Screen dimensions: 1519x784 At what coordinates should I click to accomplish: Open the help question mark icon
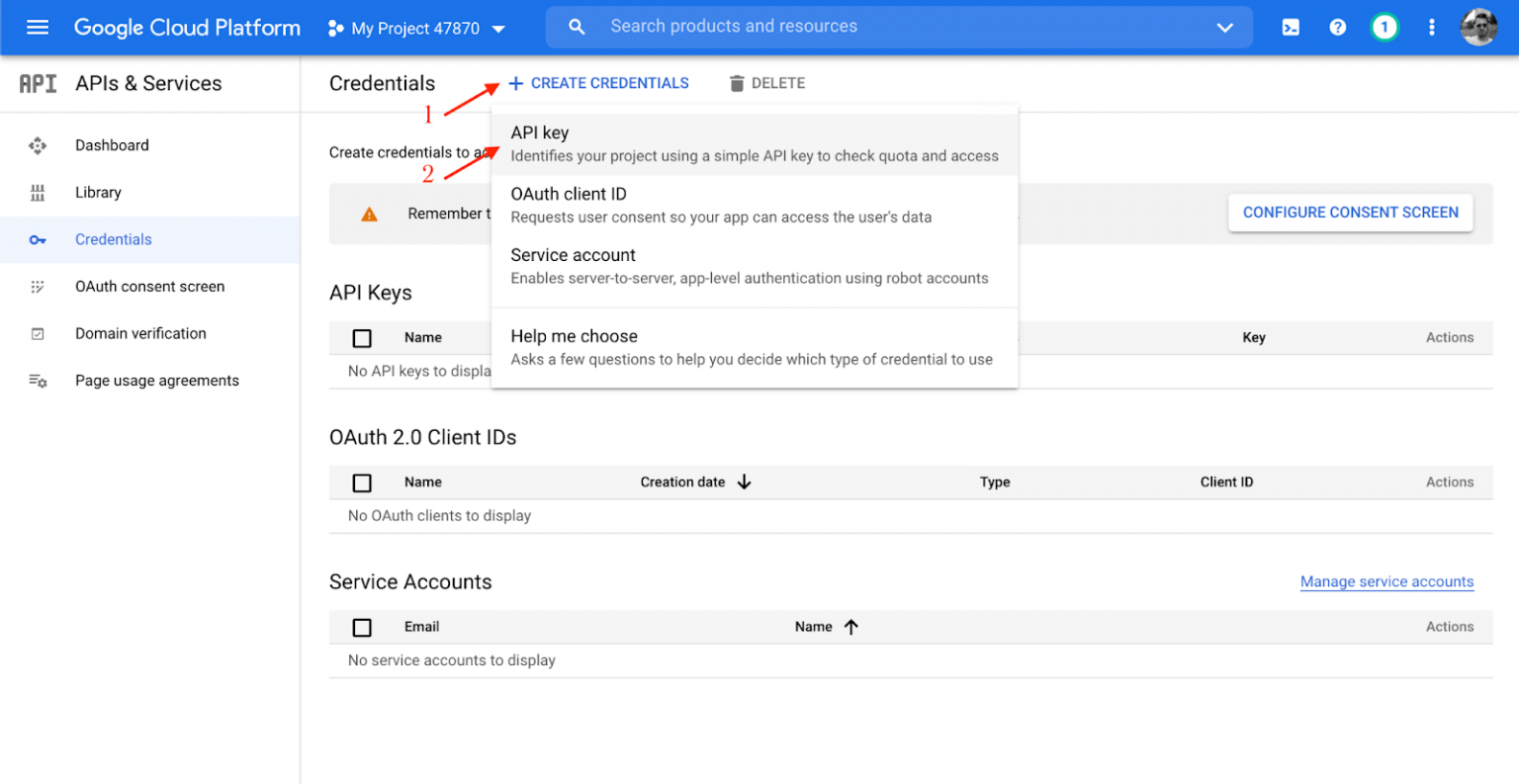1337,28
